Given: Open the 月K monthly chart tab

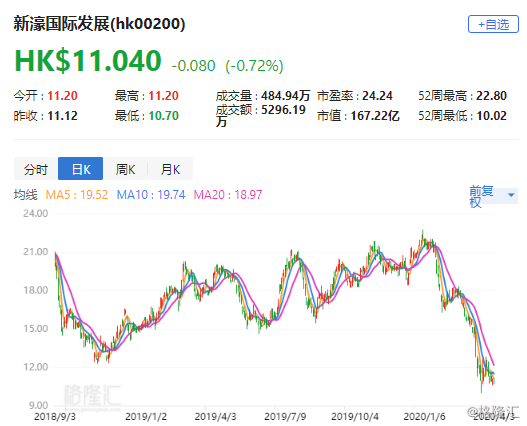Looking at the screenshot, I should 170,169.
